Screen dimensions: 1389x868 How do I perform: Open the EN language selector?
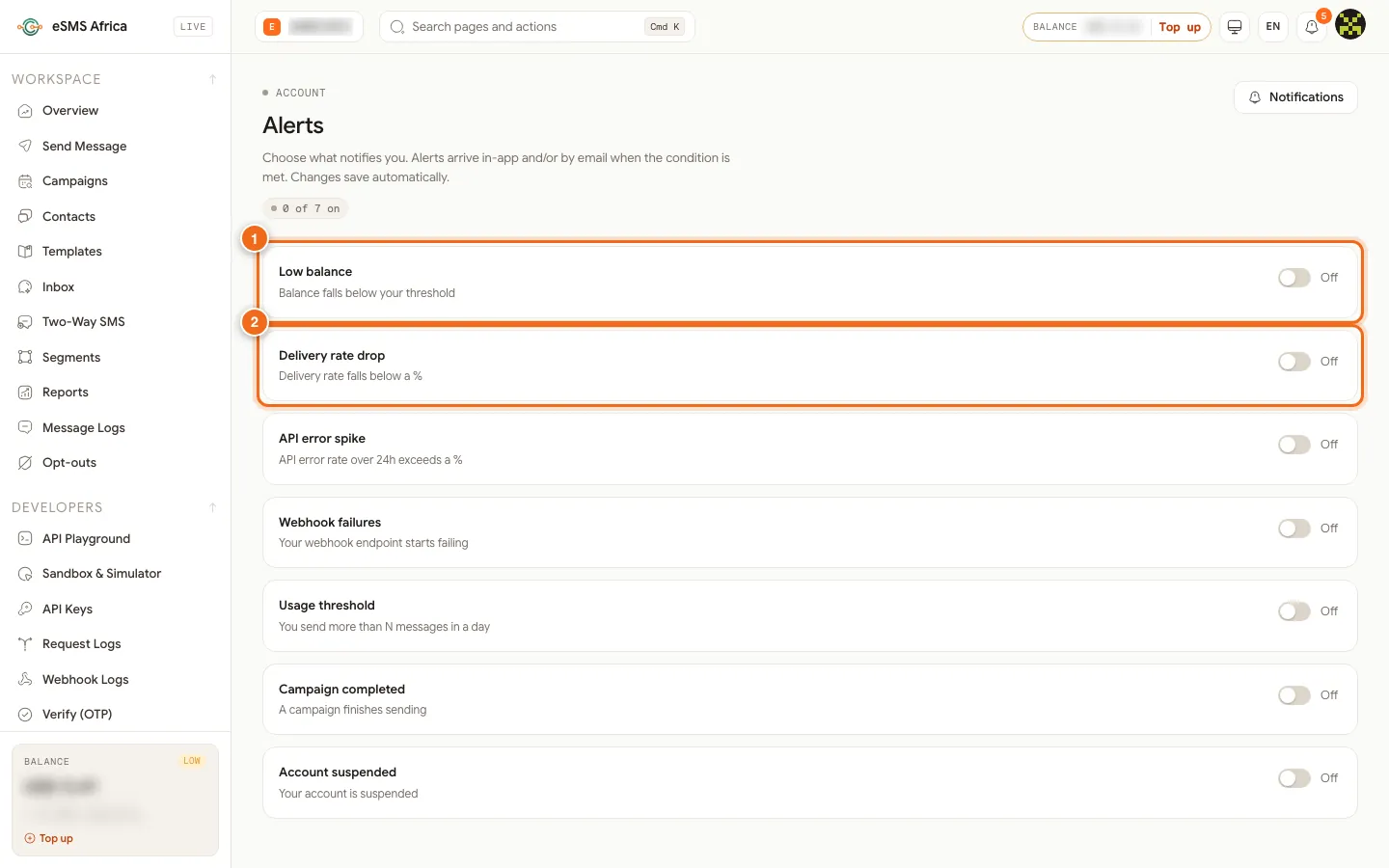[x=1273, y=27]
